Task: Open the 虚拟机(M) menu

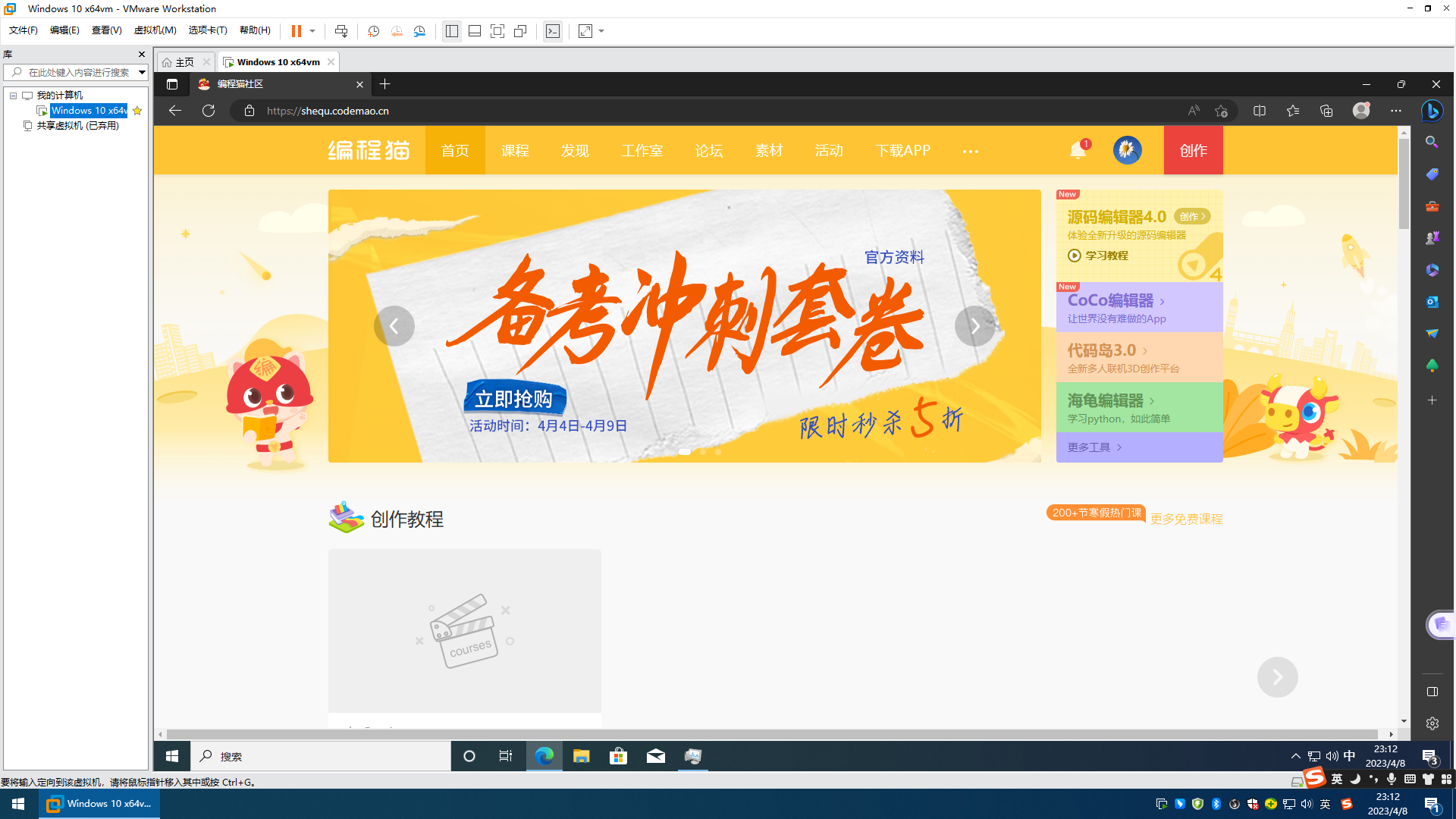Action: point(155,30)
